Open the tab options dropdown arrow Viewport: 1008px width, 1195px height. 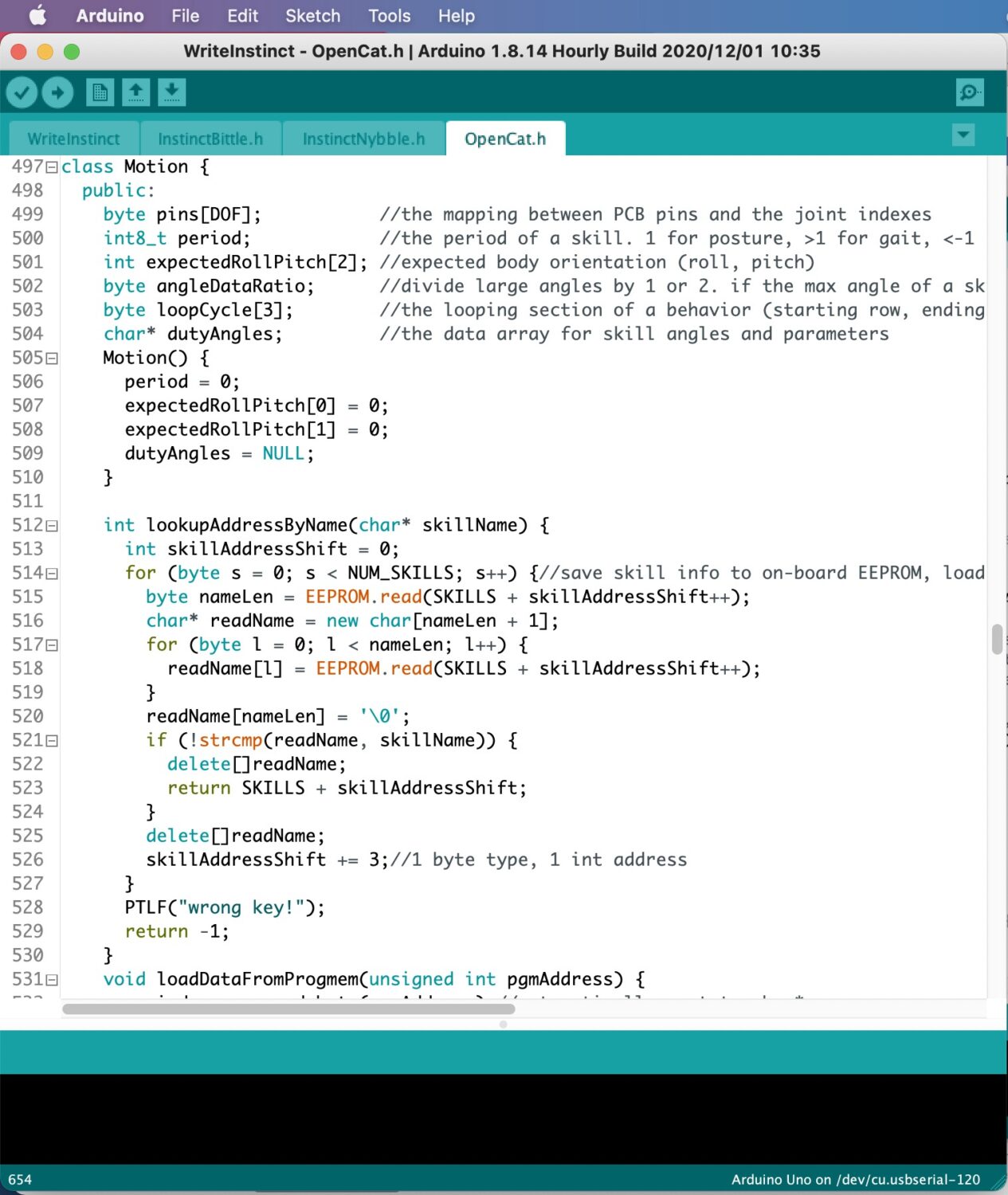point(963,135)
